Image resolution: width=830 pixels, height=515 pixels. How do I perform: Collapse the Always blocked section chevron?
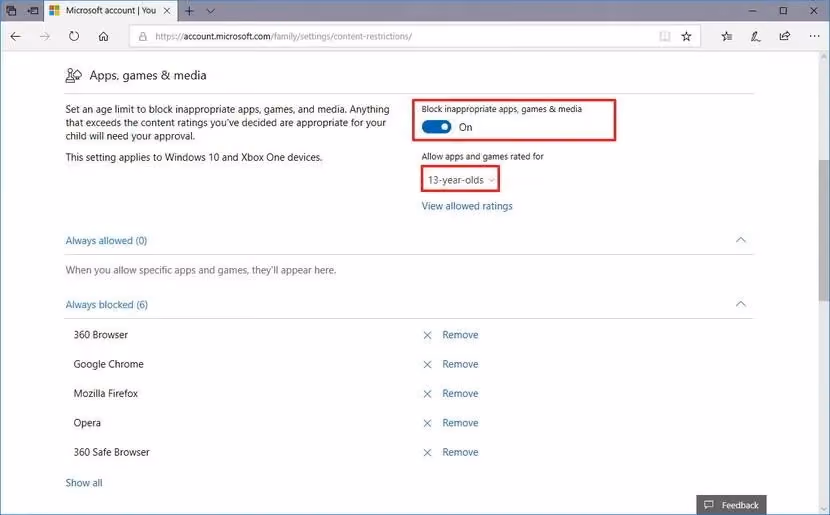click(741, 304)
